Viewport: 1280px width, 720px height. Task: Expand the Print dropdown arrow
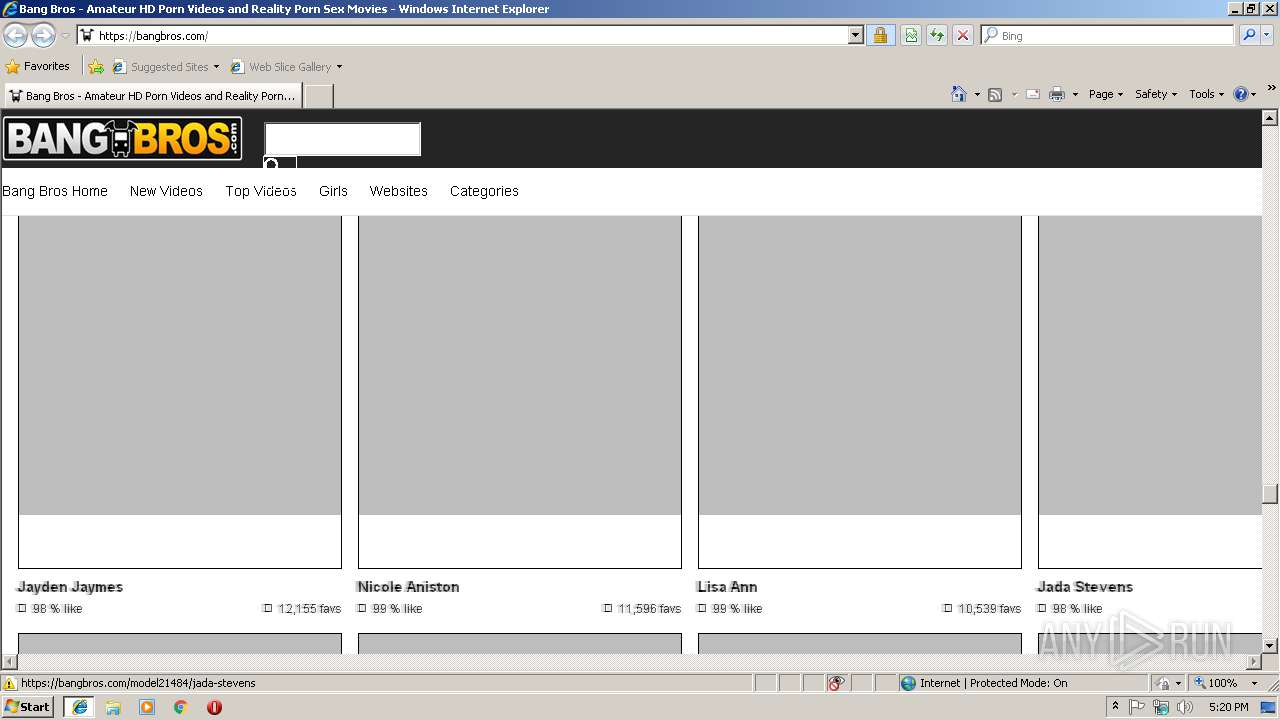(1075, 94)
